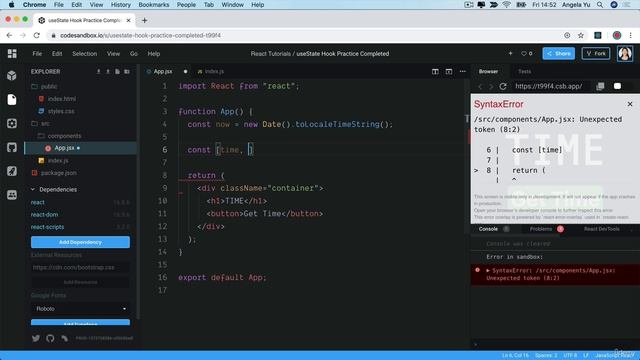The image size is (640, 360).
Task: Click the plus icon near likes
Action: click(510, 53)
